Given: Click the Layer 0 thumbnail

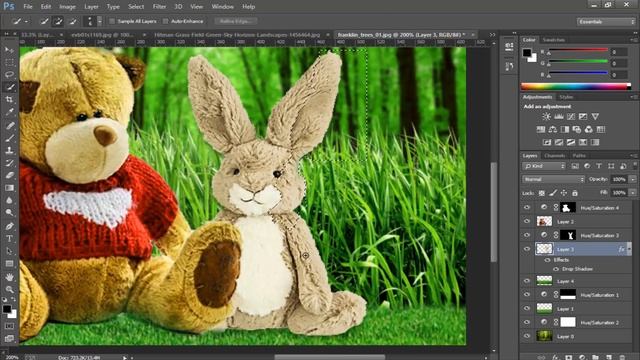Looking at the screenshot, I should [544, 336].
